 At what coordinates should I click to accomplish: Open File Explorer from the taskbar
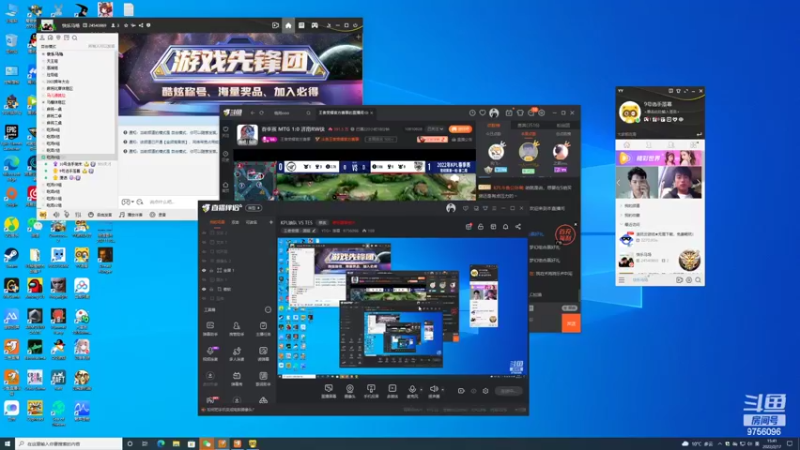pos(176,444)
